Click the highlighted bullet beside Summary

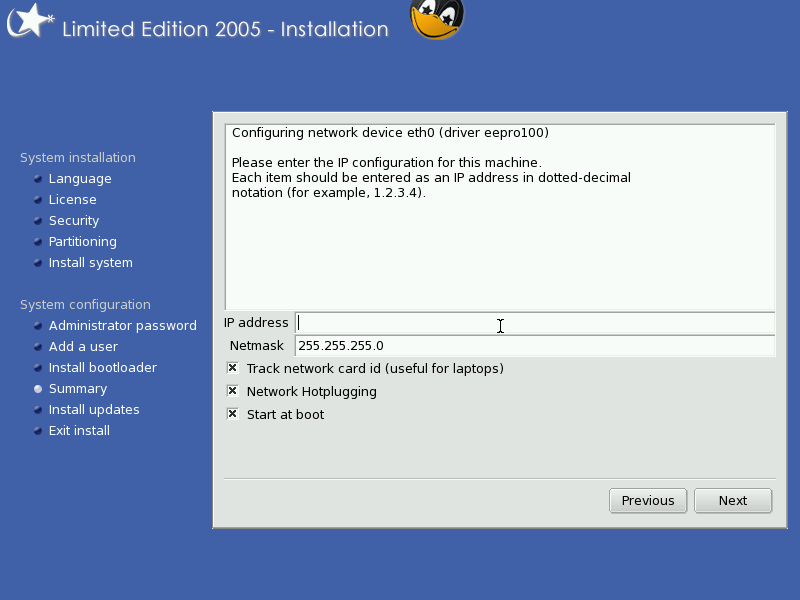coord(38,389)
